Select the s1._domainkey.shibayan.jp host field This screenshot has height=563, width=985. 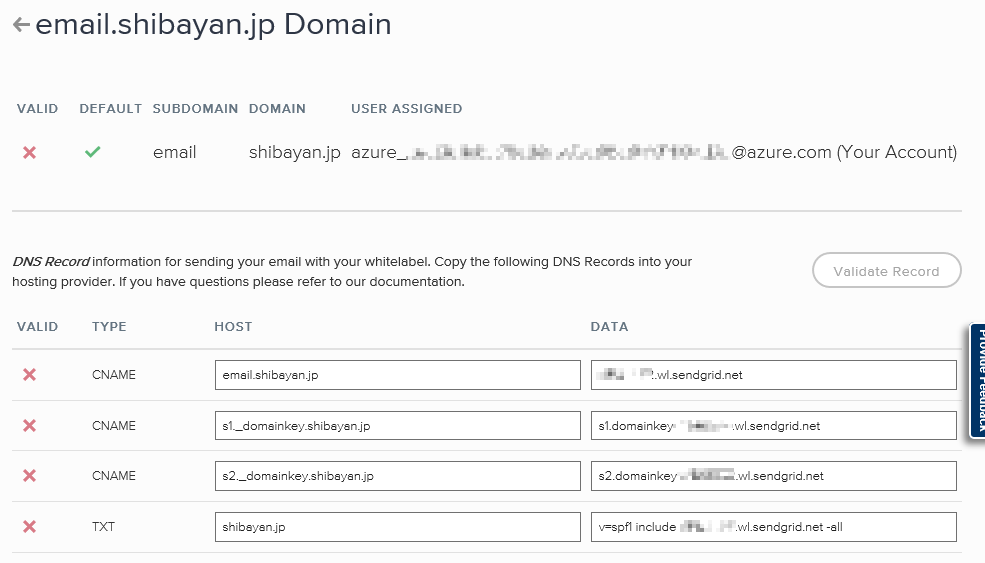click(x=397, y=426)
